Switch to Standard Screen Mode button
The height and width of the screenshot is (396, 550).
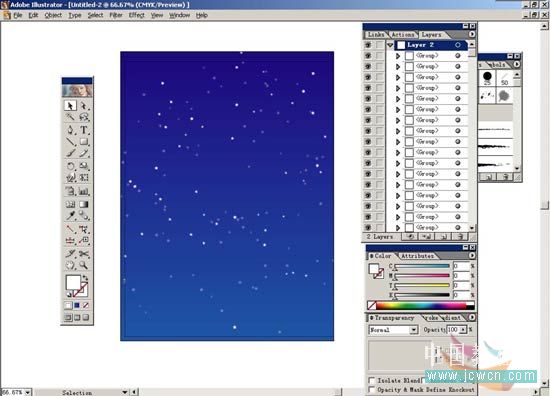(68, 317)
